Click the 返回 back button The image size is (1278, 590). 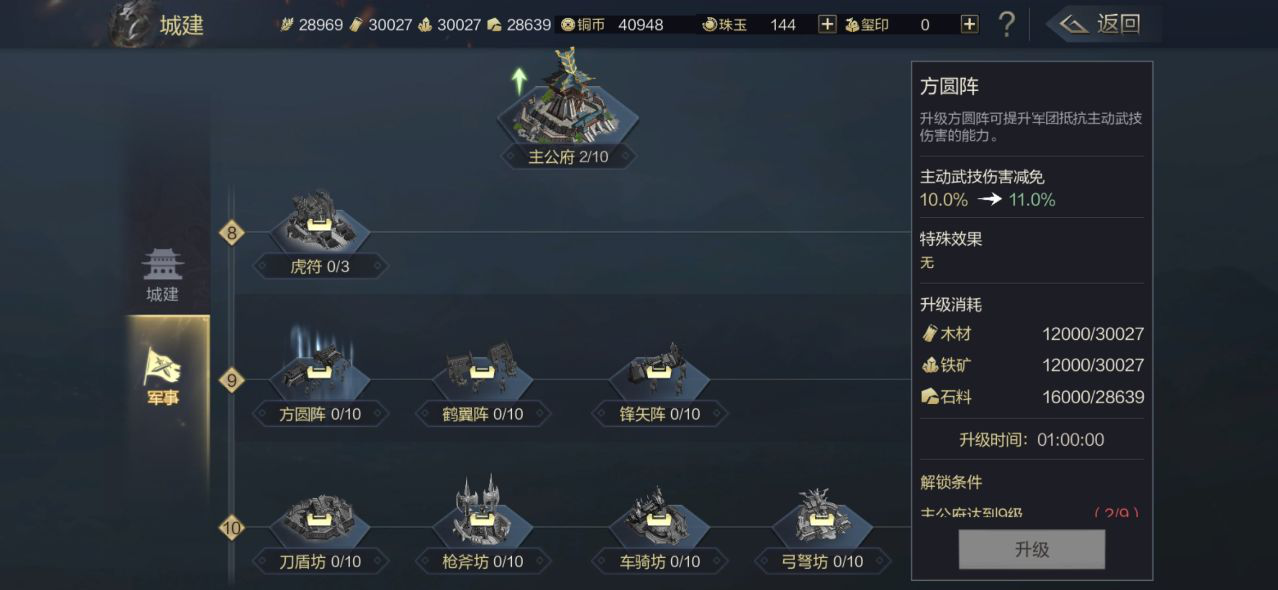(1101, 24)
